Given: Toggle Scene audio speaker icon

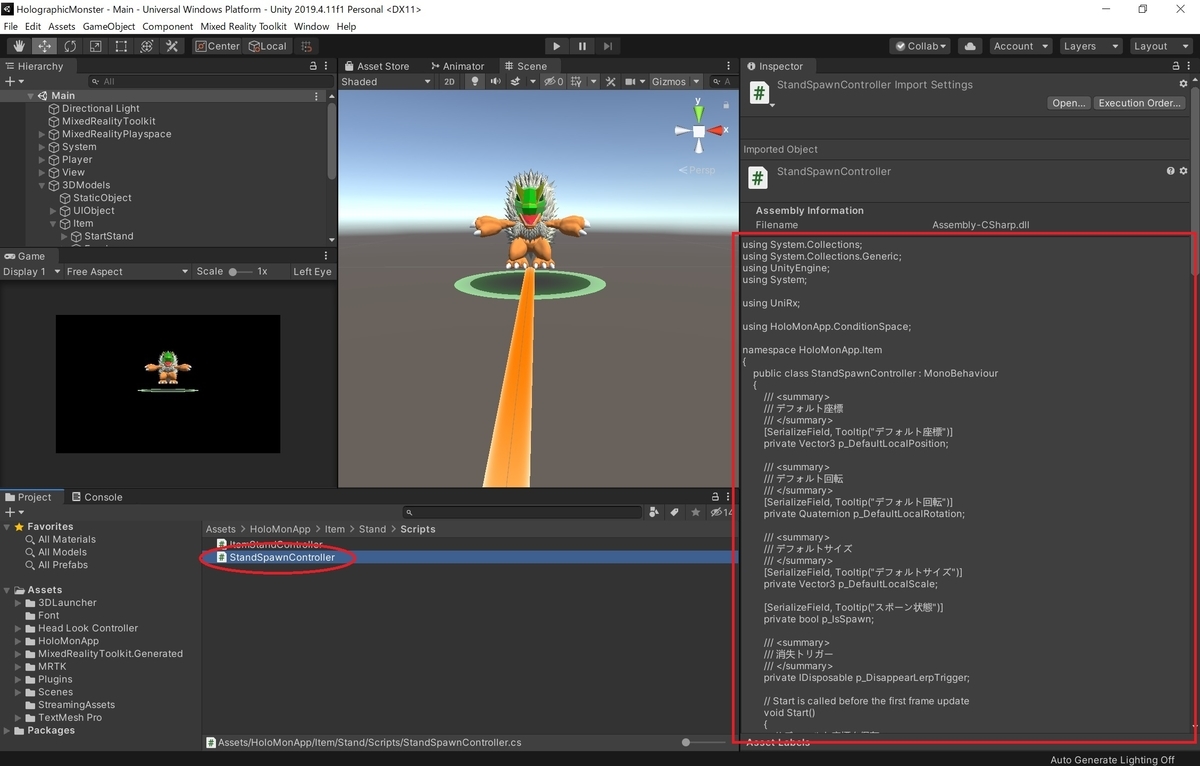Looking at the screenshot, I should [495, 82].
